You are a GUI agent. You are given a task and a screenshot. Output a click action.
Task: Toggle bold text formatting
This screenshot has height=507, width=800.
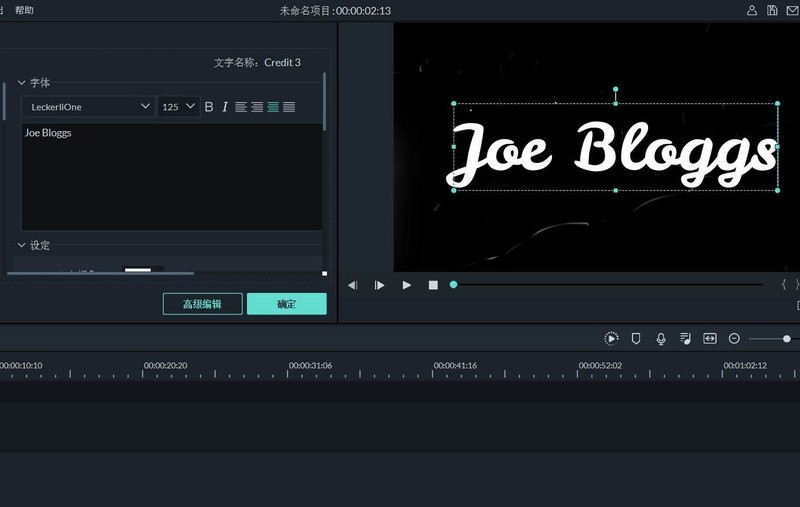click(209, 107)
